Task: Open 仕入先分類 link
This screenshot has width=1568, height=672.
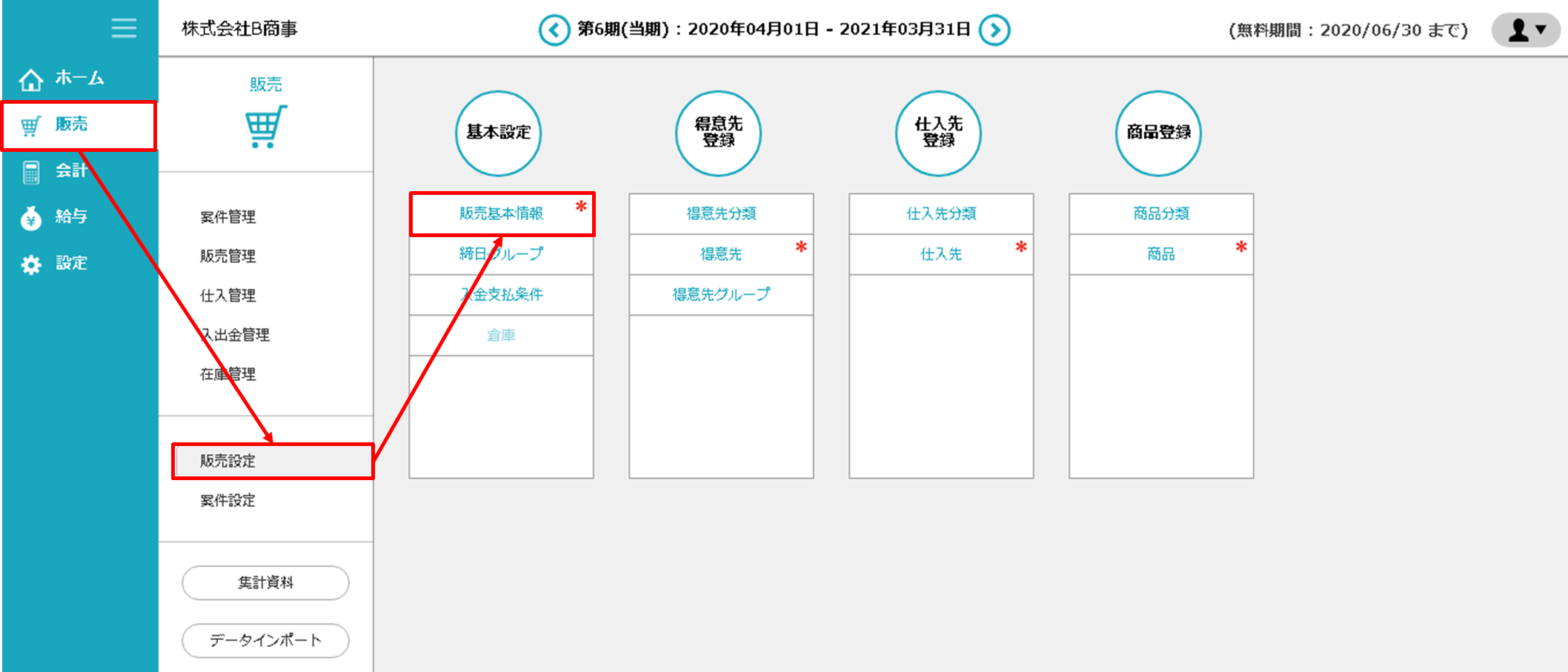Action: pyautogui.click(x=940, y=214)
